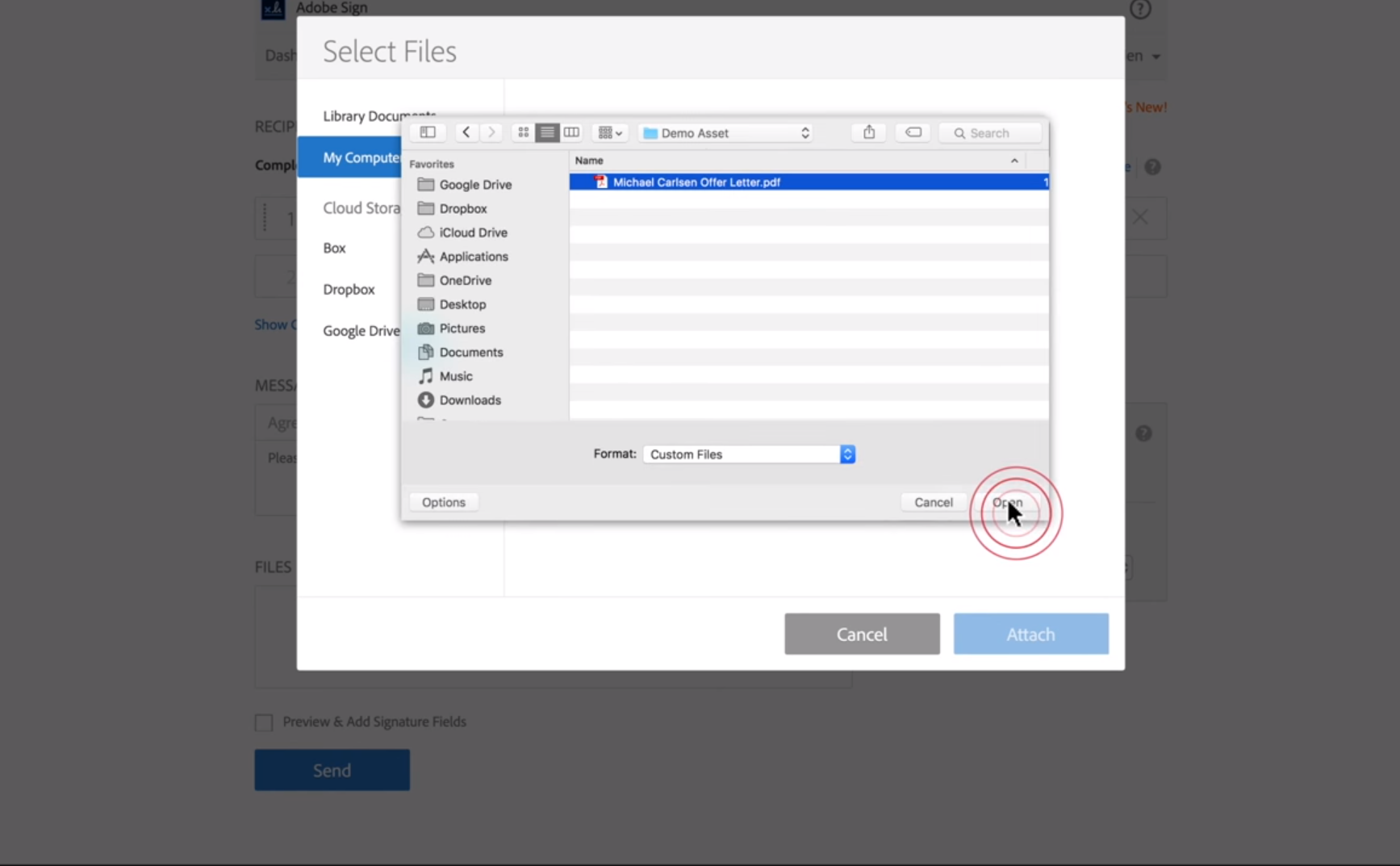This screenshot has width=1400, height=866.
Task: Go back with the left chevron
Action: (x=466, y=132)
